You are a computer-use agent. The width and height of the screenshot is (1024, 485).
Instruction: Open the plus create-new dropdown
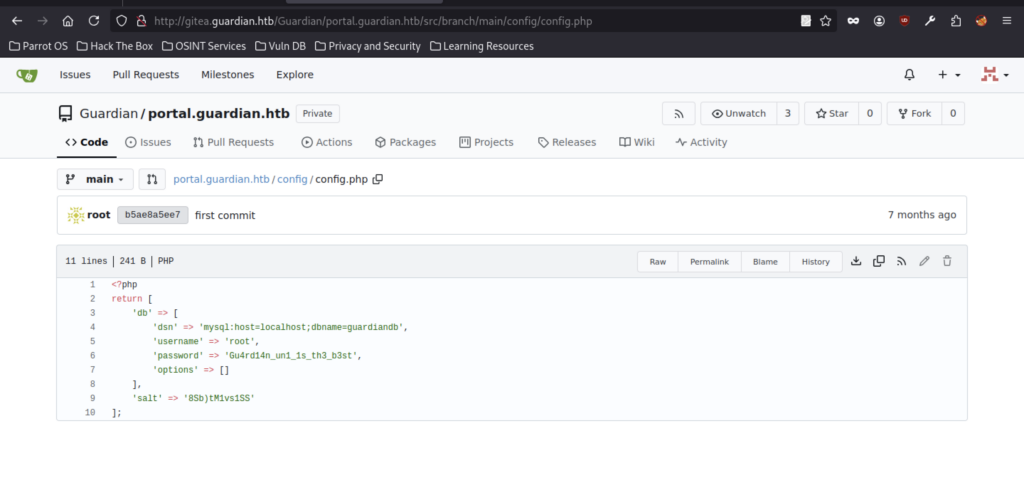point(948,75)
